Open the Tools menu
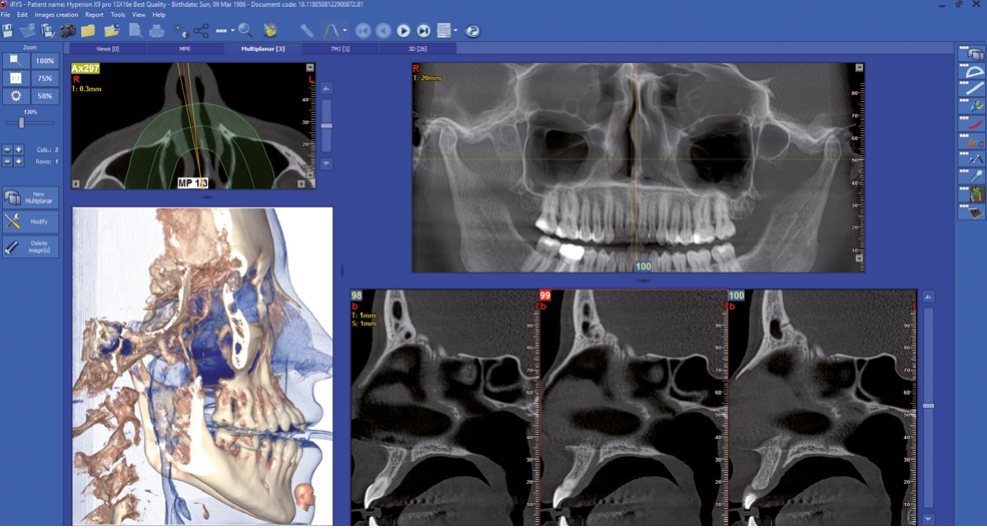 coord(118,14)
